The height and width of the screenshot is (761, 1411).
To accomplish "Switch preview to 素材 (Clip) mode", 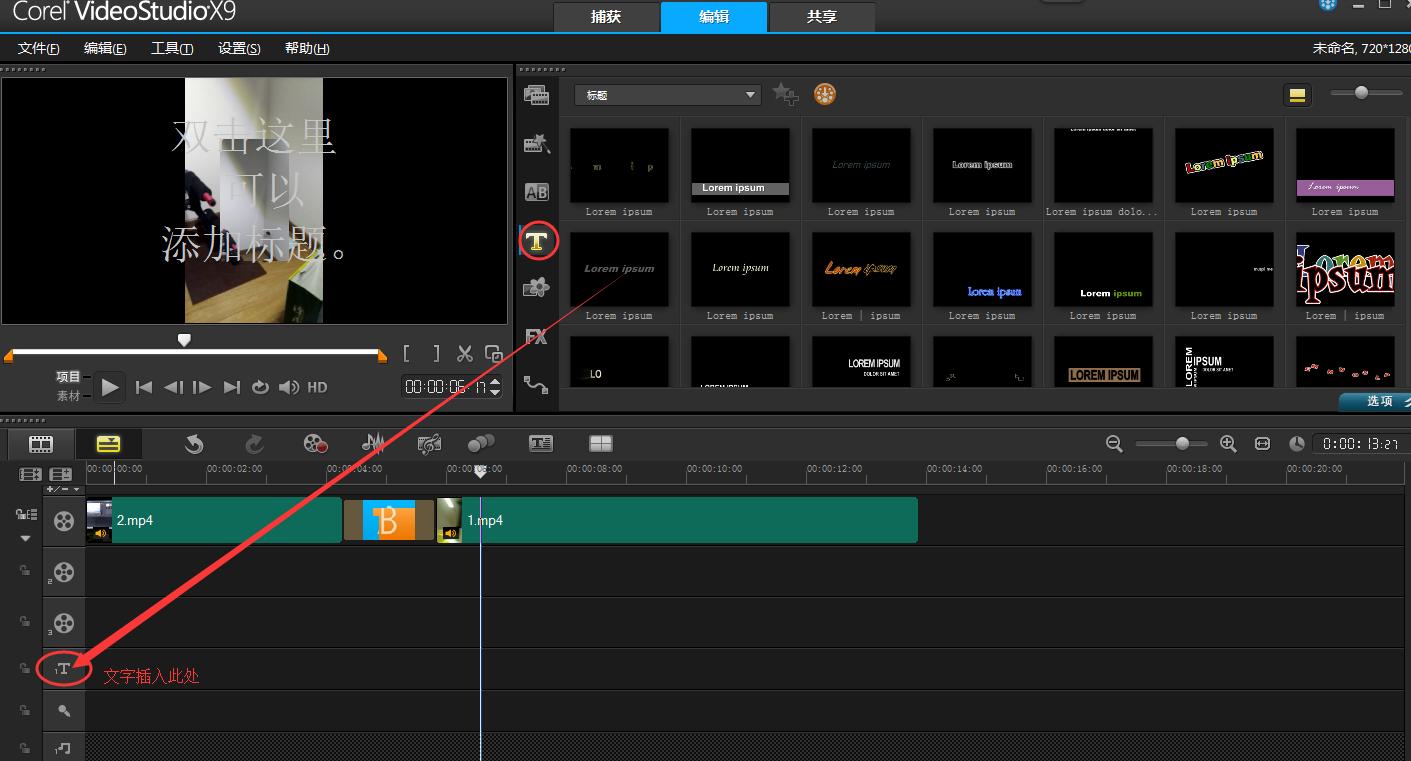I will (68, 396).
